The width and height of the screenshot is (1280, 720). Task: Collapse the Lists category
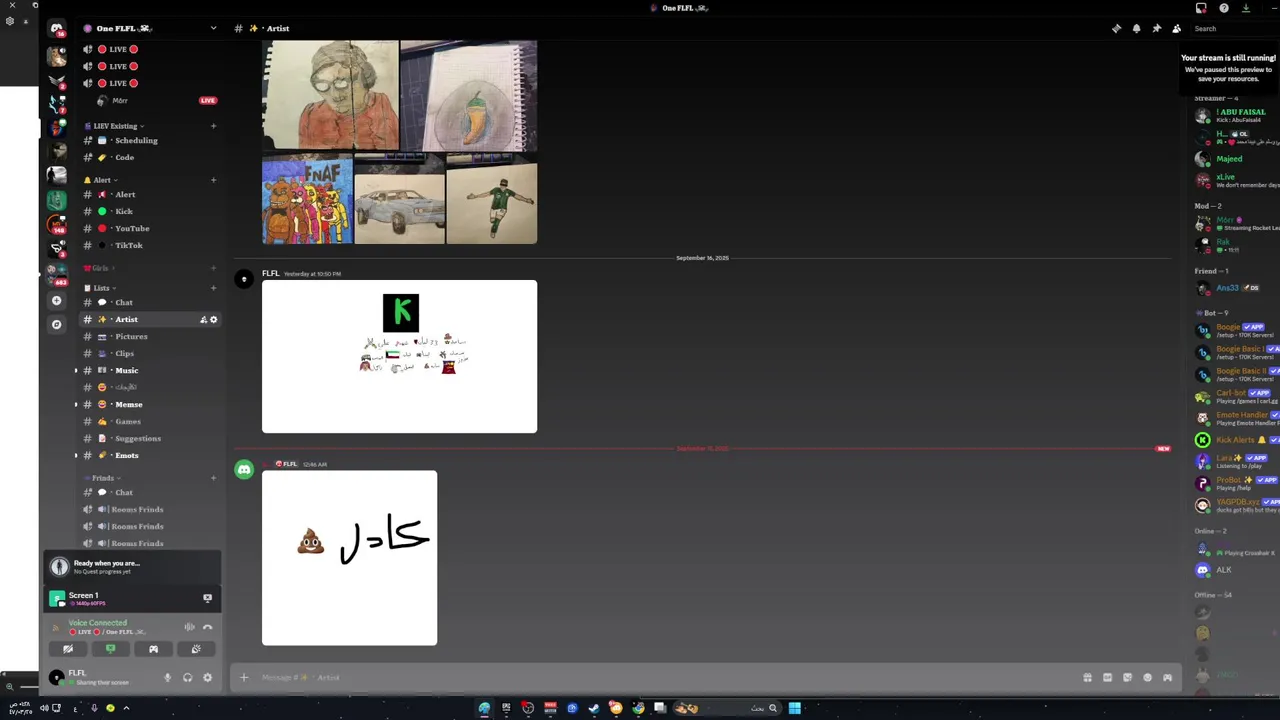point(100,288)
